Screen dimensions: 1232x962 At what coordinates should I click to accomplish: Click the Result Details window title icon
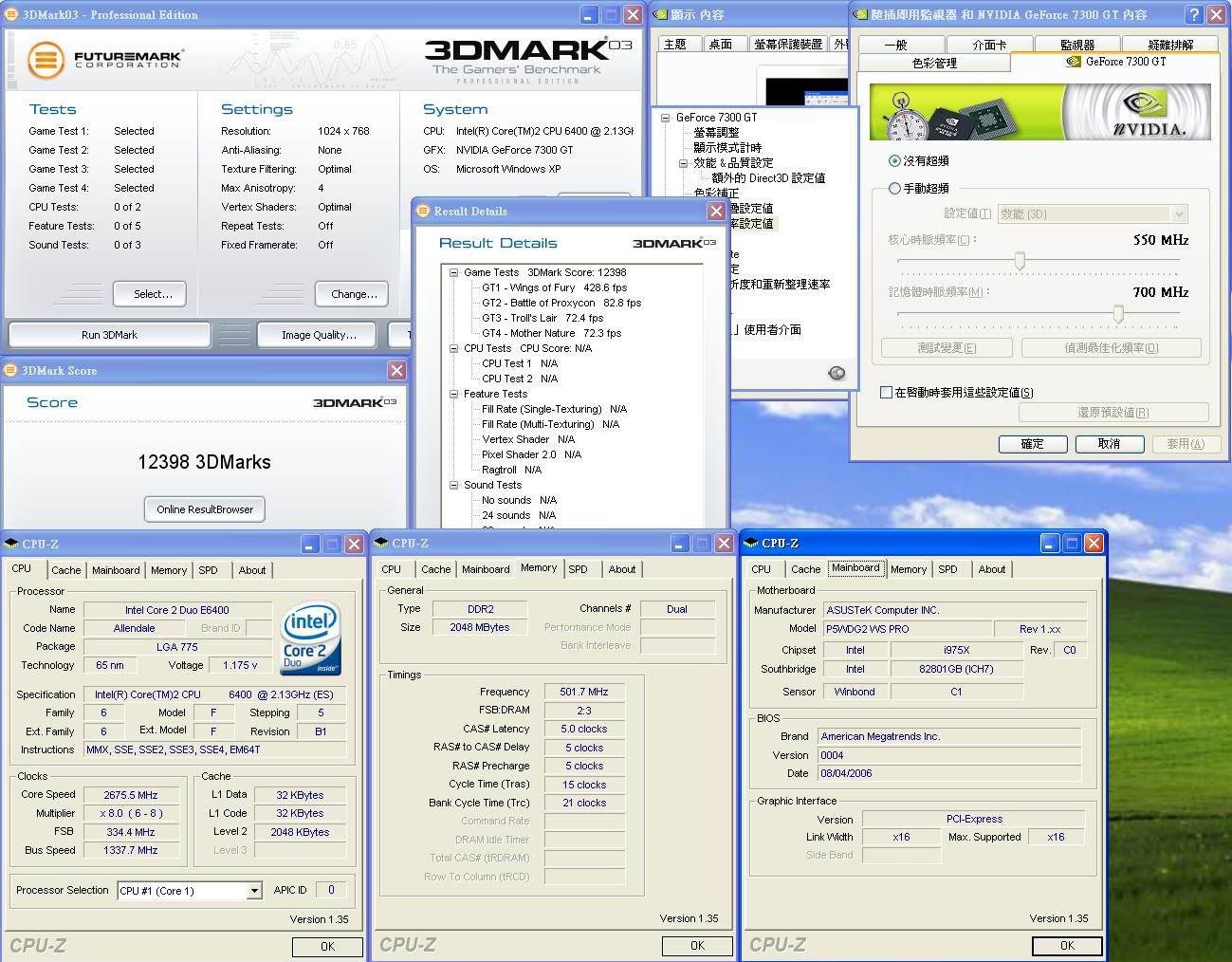424,211
